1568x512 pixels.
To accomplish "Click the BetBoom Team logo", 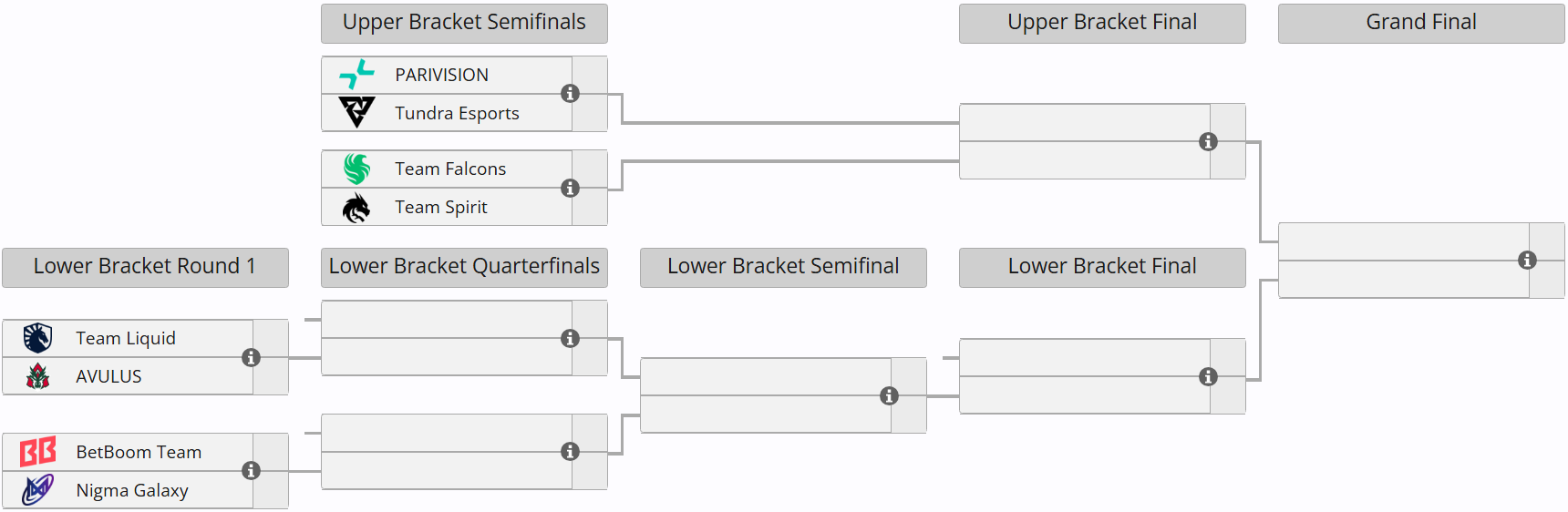I will (37, 452).
